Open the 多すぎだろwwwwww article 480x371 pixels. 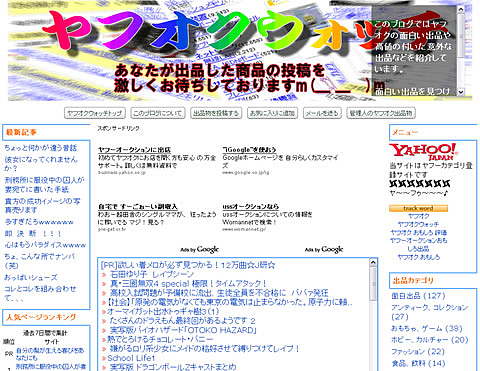click(39, 222)
